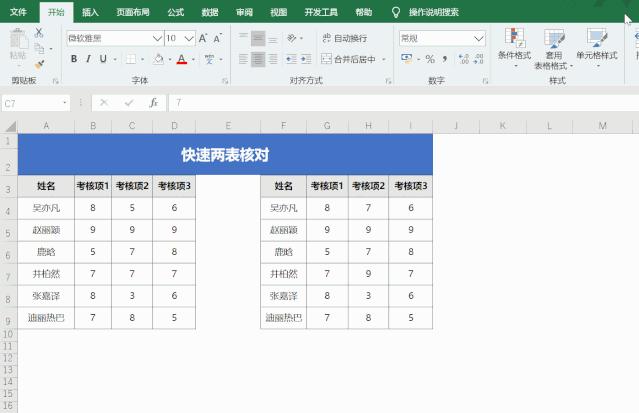The height and width of the screenshot is (413, 639).
Task: Switch to the Insert (插入) tab
Action: point(90,12)
